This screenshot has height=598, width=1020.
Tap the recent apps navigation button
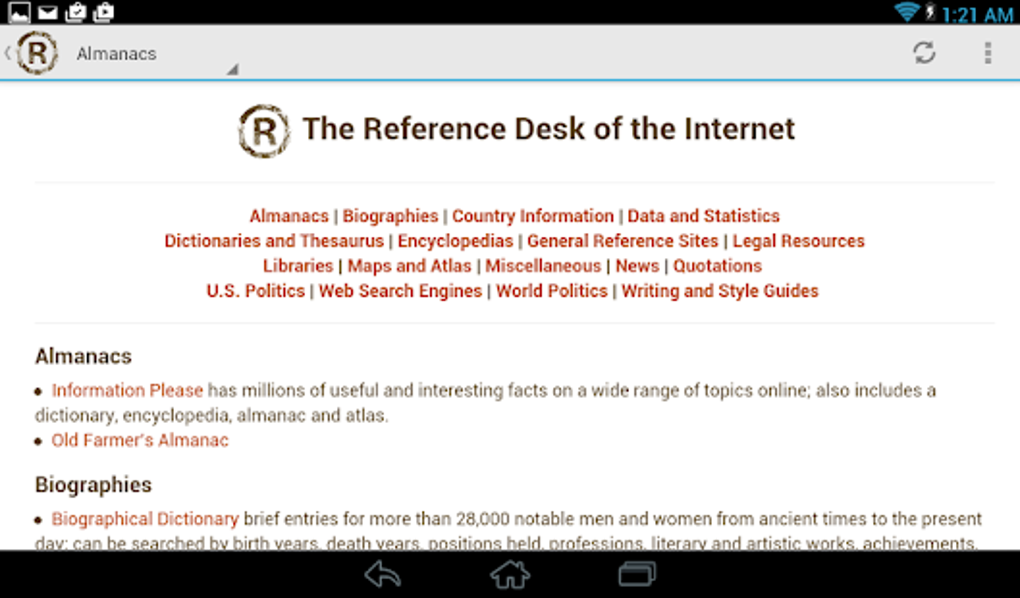[637, 575]
